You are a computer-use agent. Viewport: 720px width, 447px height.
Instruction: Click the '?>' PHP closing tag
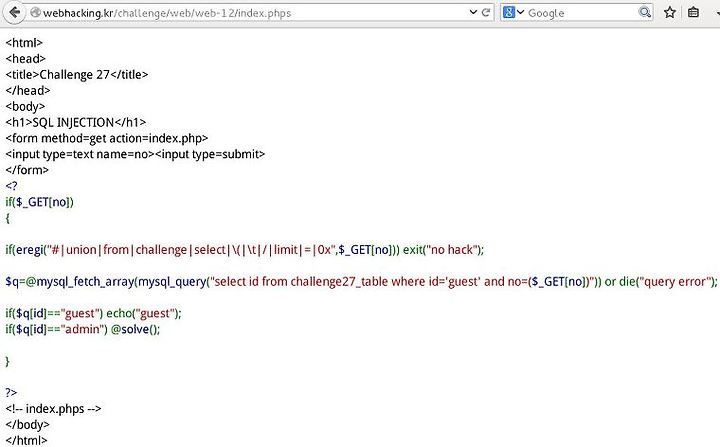(x=11, y=393)
